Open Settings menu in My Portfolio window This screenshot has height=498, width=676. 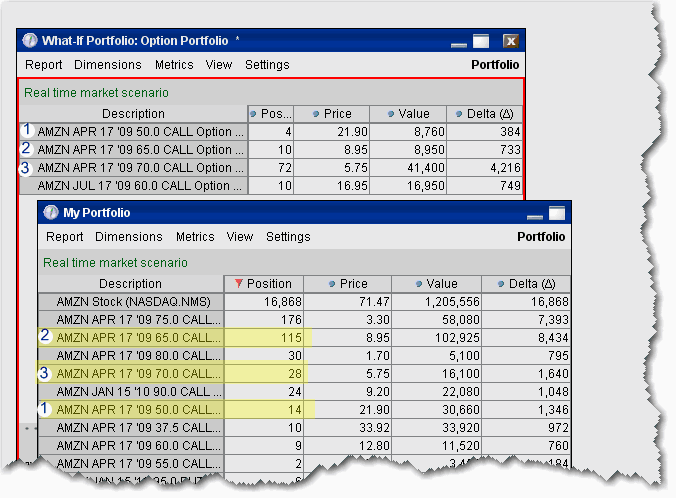coord(288,237)
